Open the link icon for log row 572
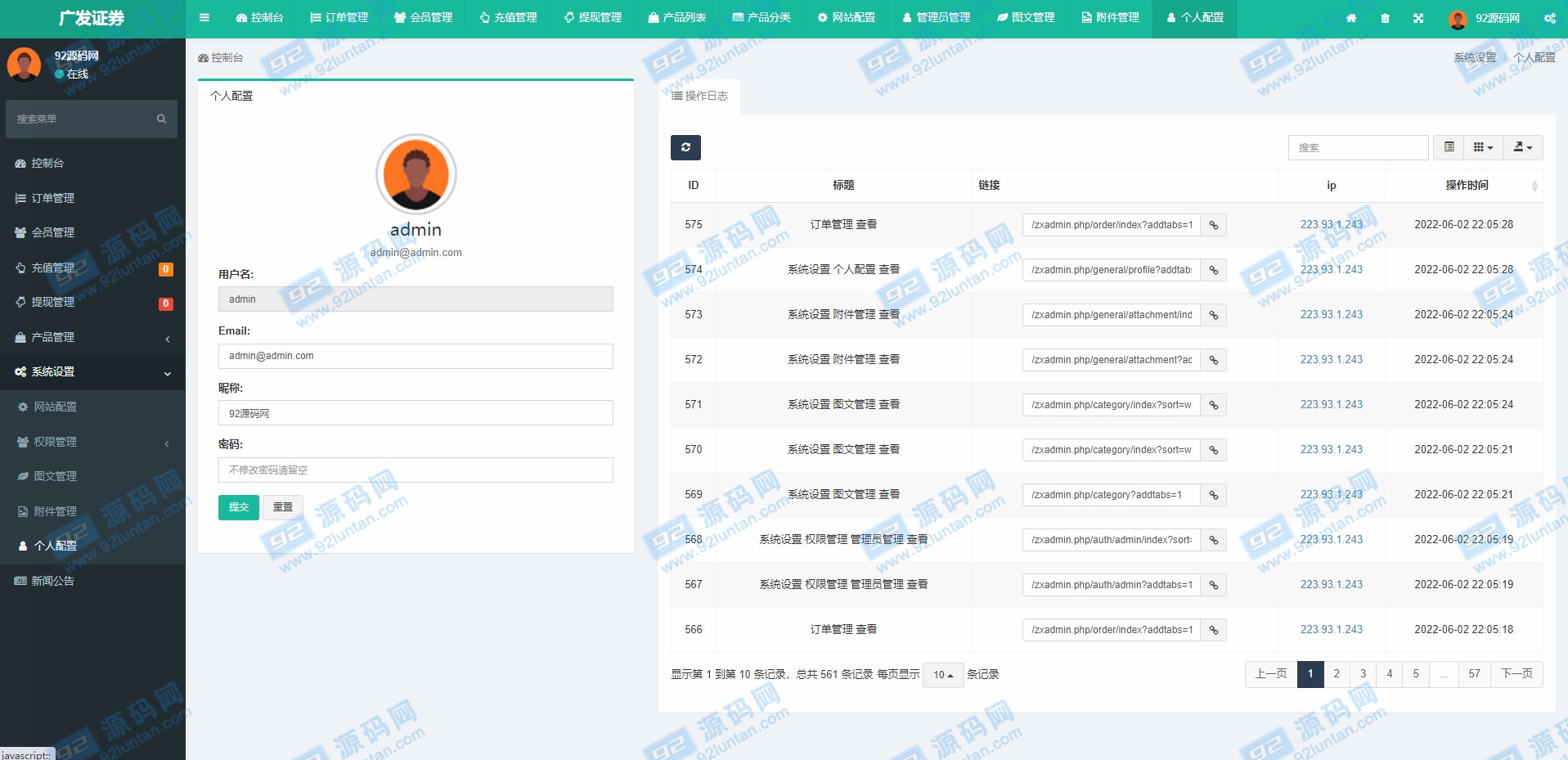This screenshot has height=760, width=1568. coord(1214,360)
